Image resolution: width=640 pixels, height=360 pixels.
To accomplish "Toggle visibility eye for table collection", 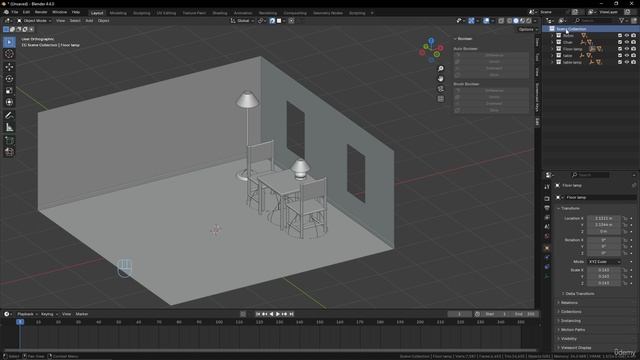I will pyautogui.click(x=627, y=56).
